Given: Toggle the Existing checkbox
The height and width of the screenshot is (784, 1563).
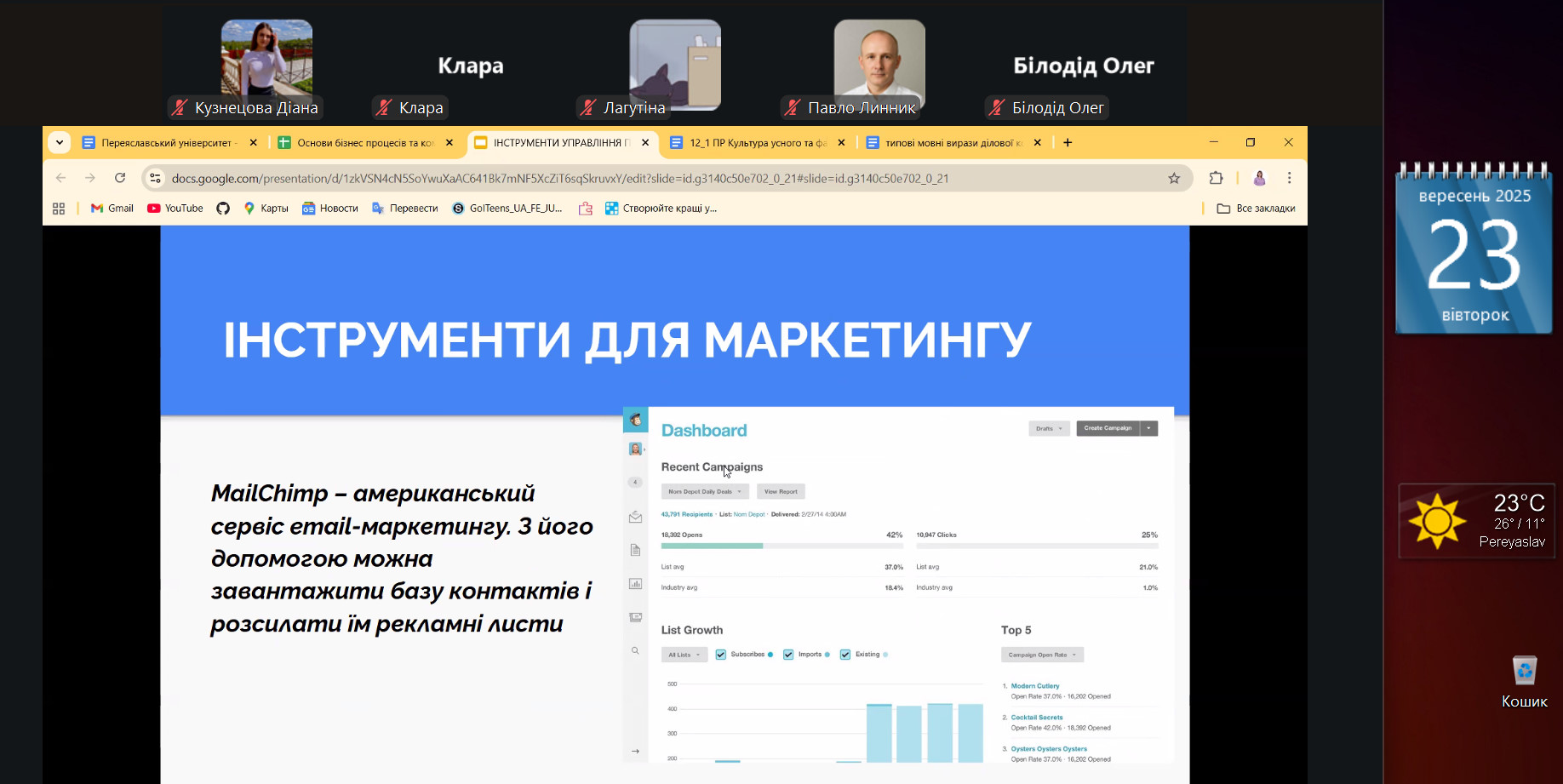Looking at the screenshot, I should (845, 655).
